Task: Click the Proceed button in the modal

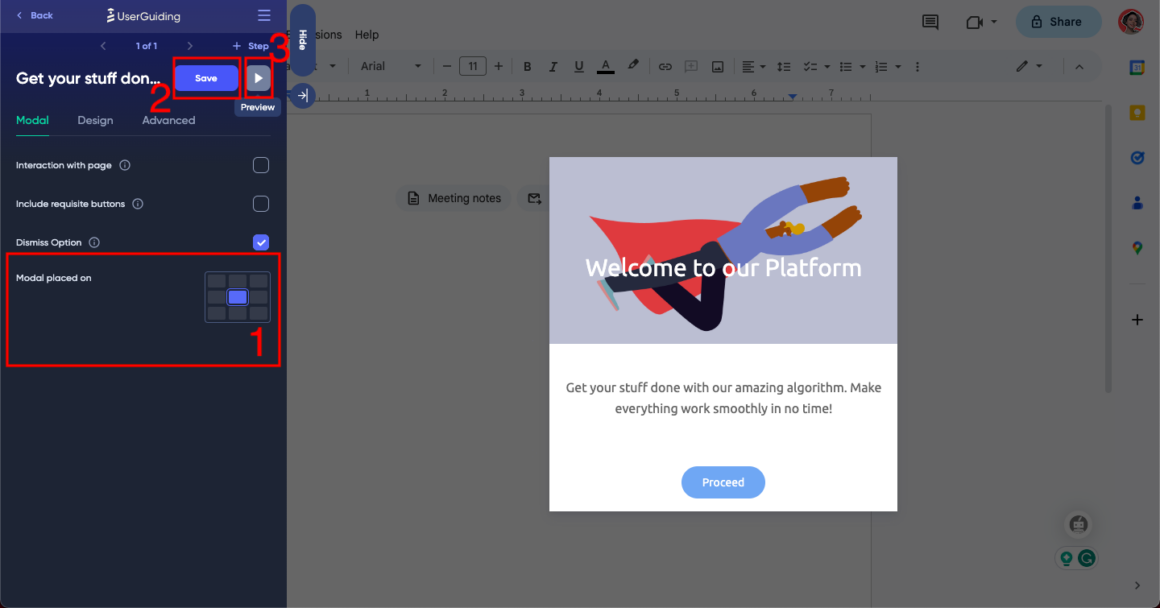Action: pos(723,482)
